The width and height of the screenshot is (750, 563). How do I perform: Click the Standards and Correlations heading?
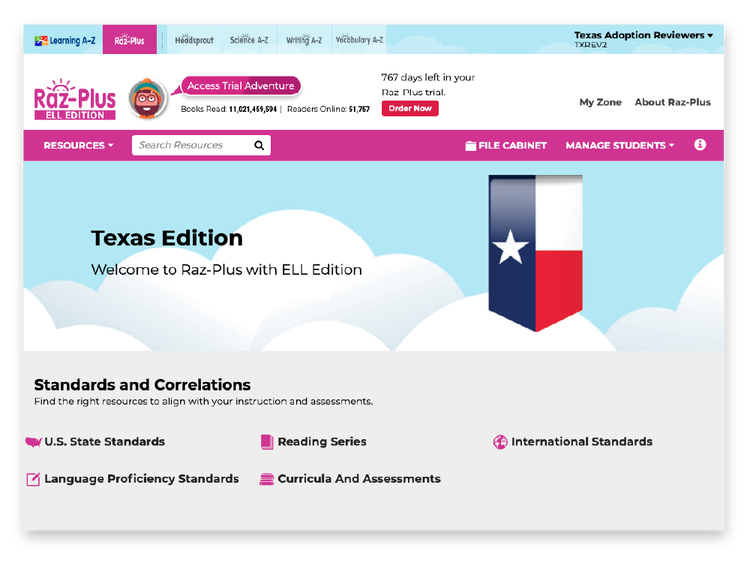coord(143,385)
